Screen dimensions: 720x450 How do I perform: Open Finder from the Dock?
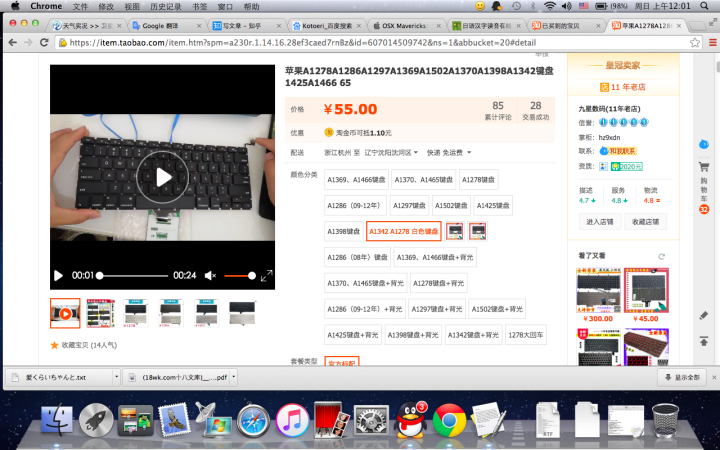[x=57, y=420]
